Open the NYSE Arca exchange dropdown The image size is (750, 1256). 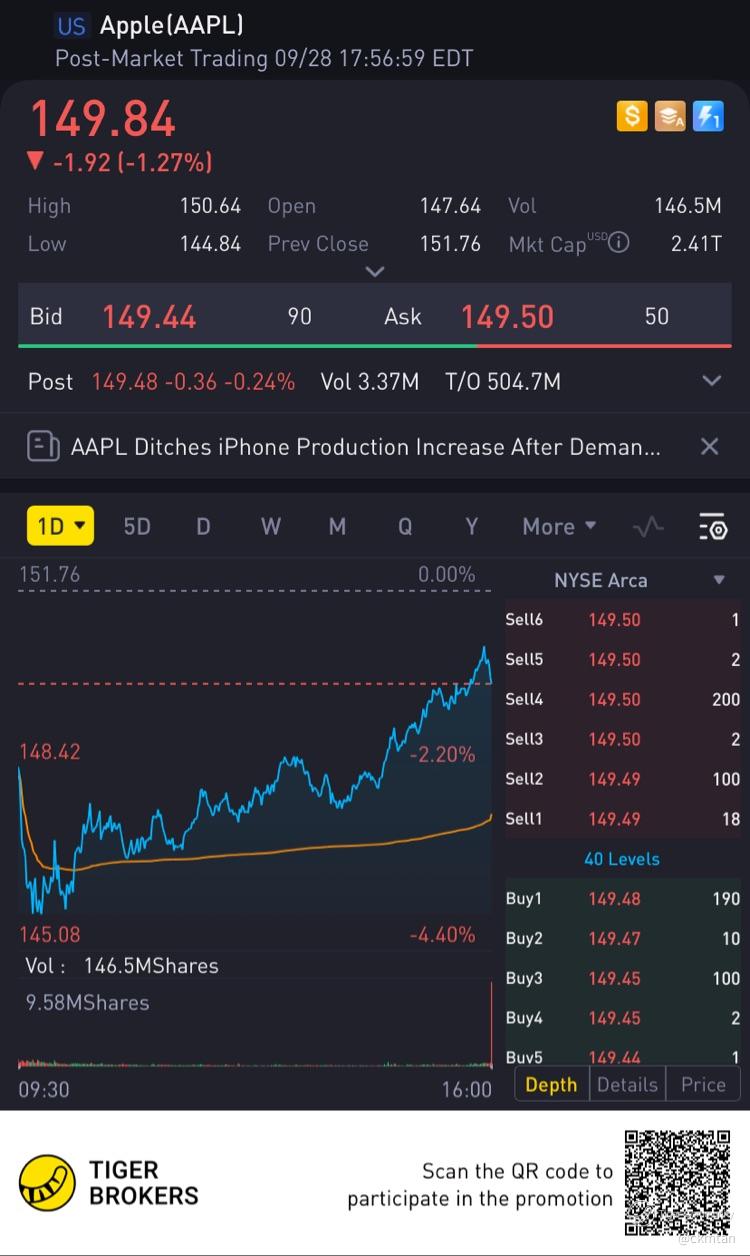719,580
